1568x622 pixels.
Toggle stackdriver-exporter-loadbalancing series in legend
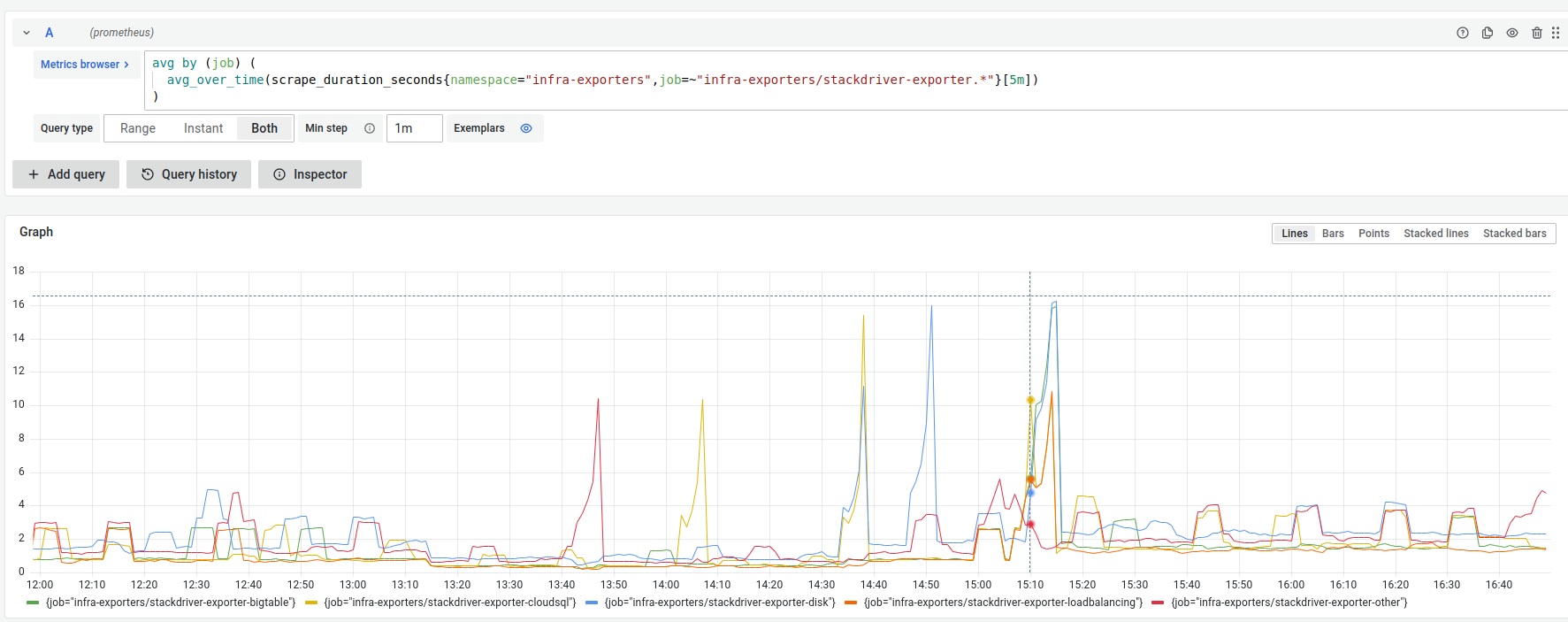[x=1003, y=603]
